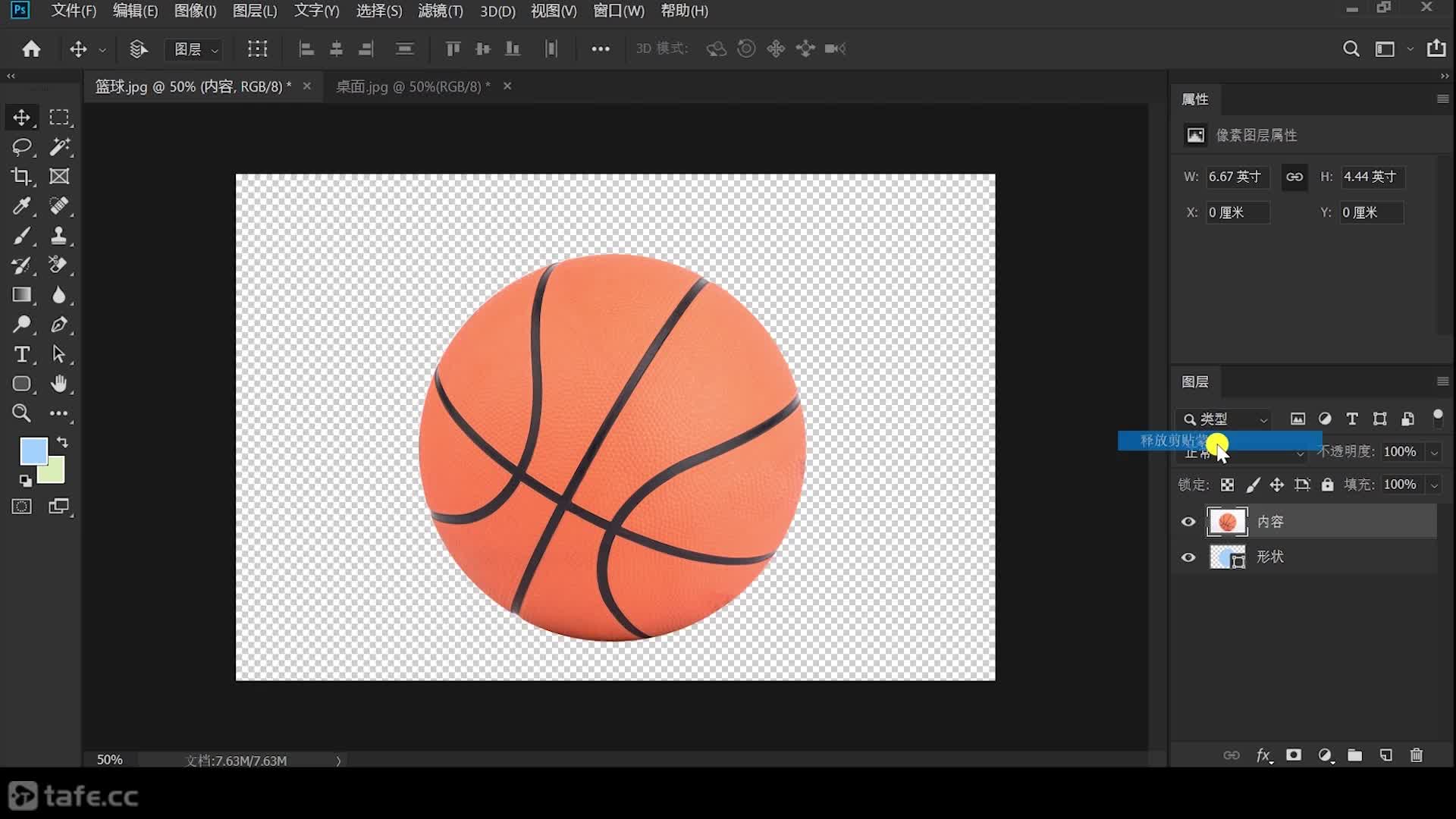Toggle filter for pixel layers
Image resolution: width=1456 pixels, height=819 pixels.
pyautogui.click(x=1298, y=419)
